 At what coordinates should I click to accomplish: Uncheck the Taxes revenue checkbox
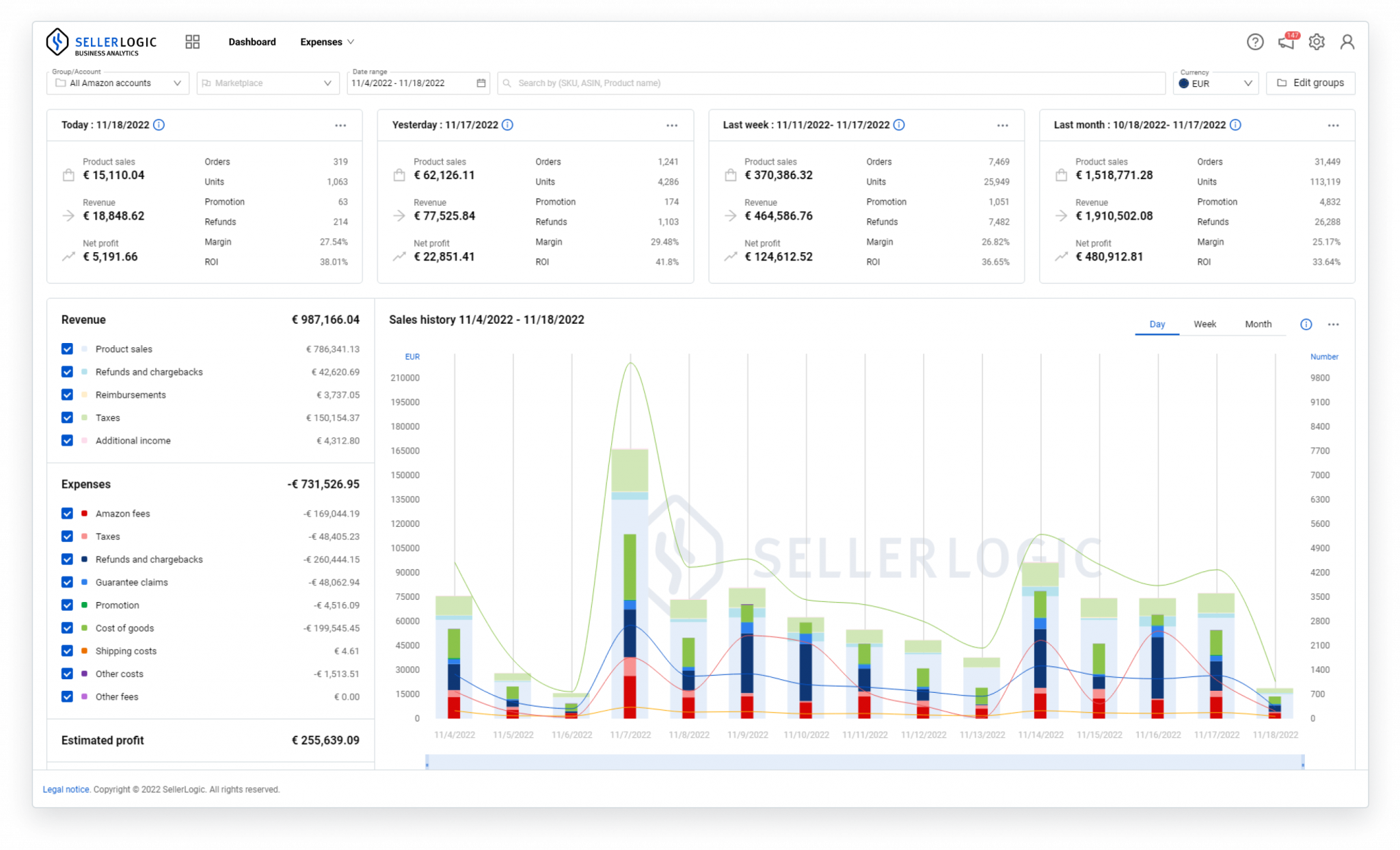[x=67, y=417]
